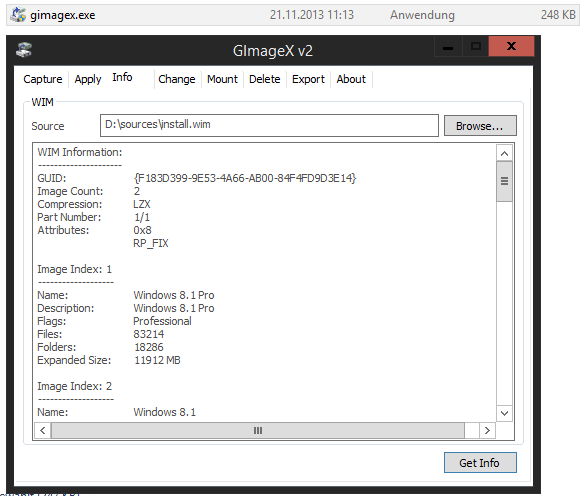Click the 18286 folders value
The height and width of the screenshot is (496, 585).
(x=148, y=347)
